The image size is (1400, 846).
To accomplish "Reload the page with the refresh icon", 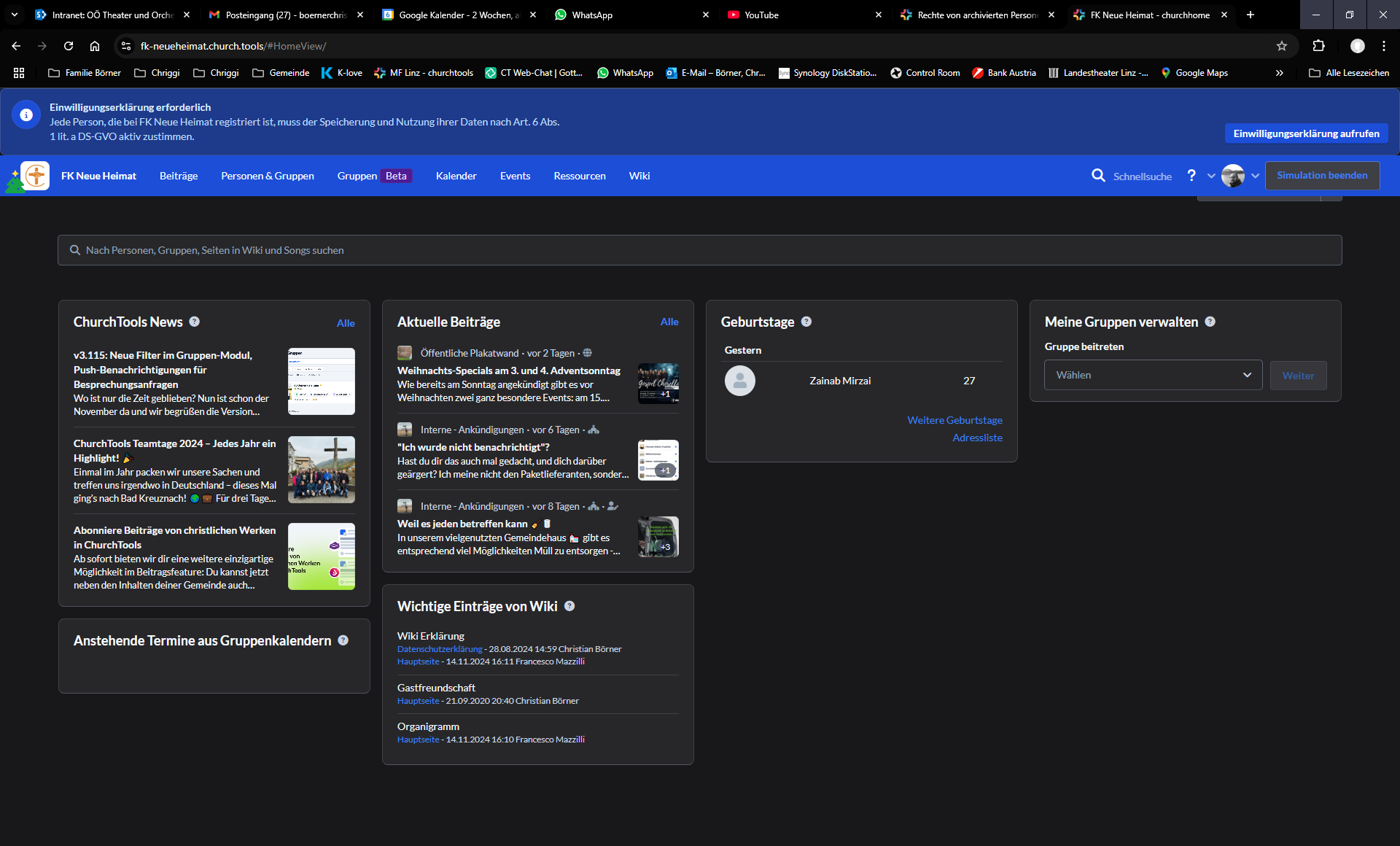I will (69, 46).
